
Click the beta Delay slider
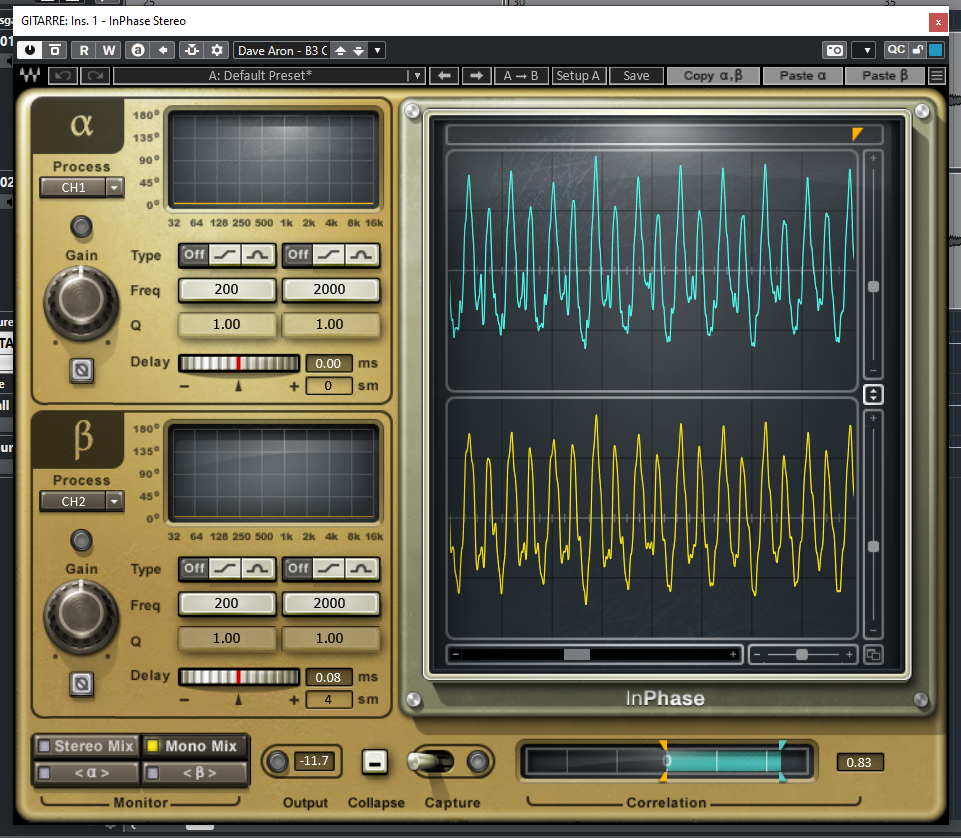coord(239,677)
